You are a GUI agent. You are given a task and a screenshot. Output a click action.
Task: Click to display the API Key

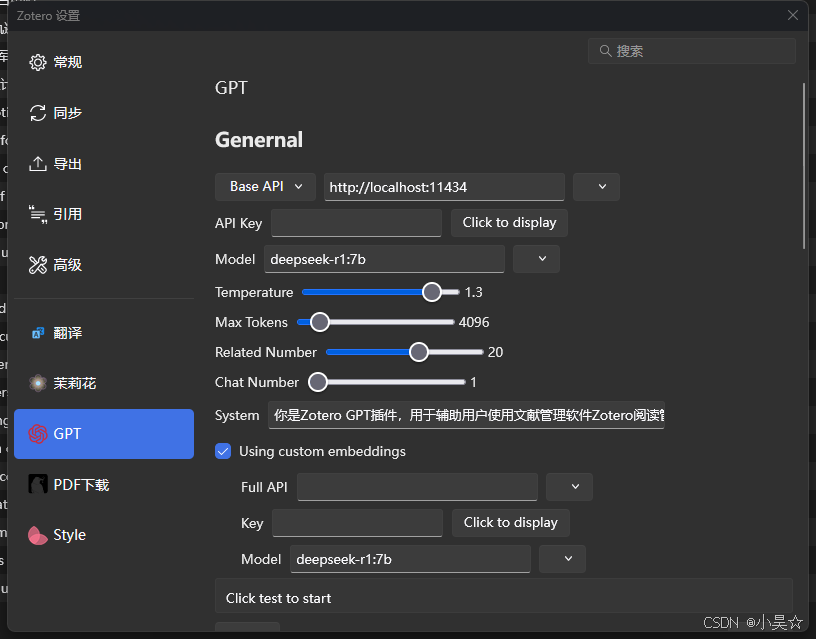(509, 223)
